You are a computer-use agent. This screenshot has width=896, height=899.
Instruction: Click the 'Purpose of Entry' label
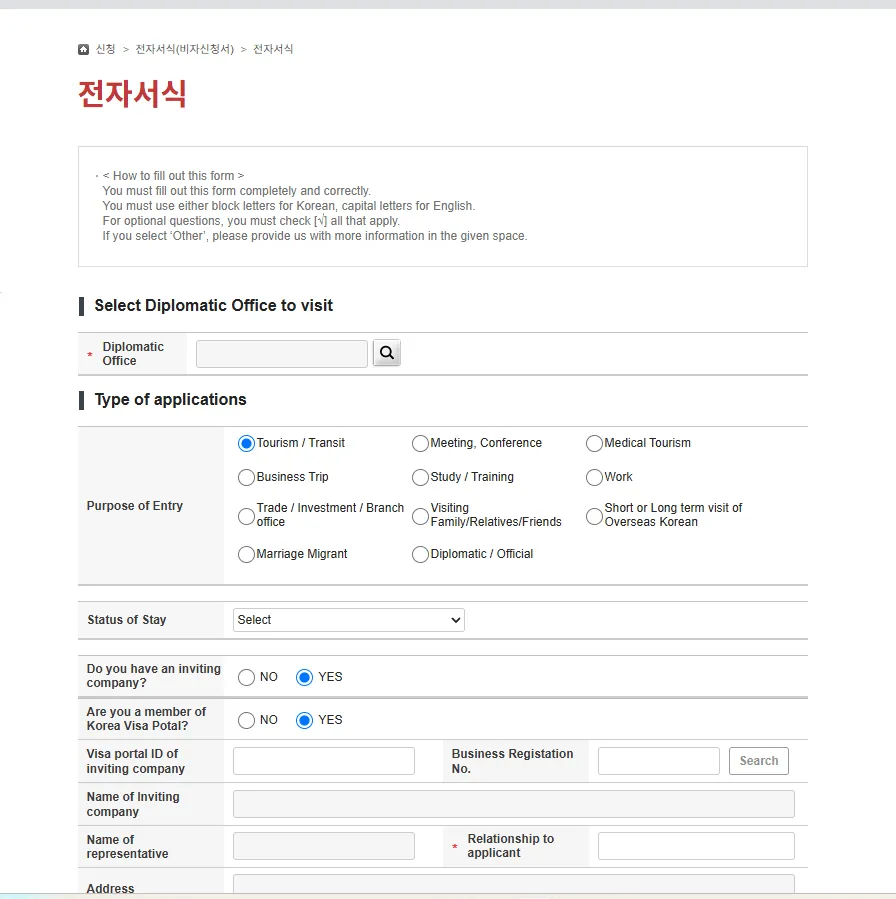click(135, 506)
